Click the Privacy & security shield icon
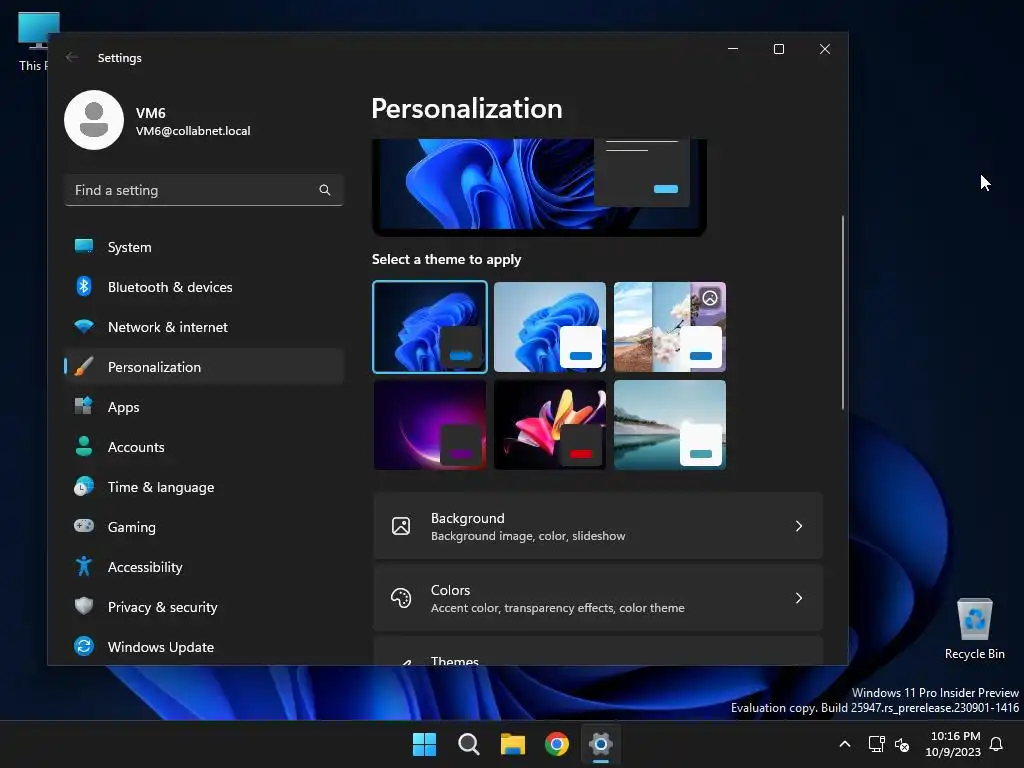This screenshot has width=1024, height=768. 84,606
